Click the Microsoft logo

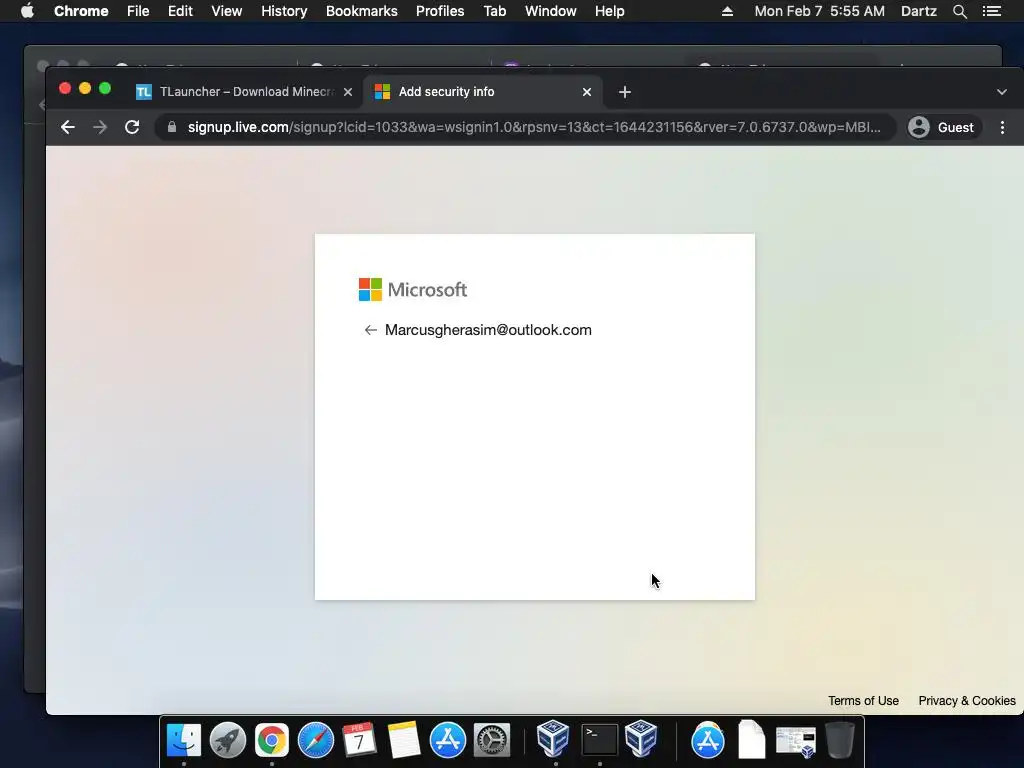[413, 289]
